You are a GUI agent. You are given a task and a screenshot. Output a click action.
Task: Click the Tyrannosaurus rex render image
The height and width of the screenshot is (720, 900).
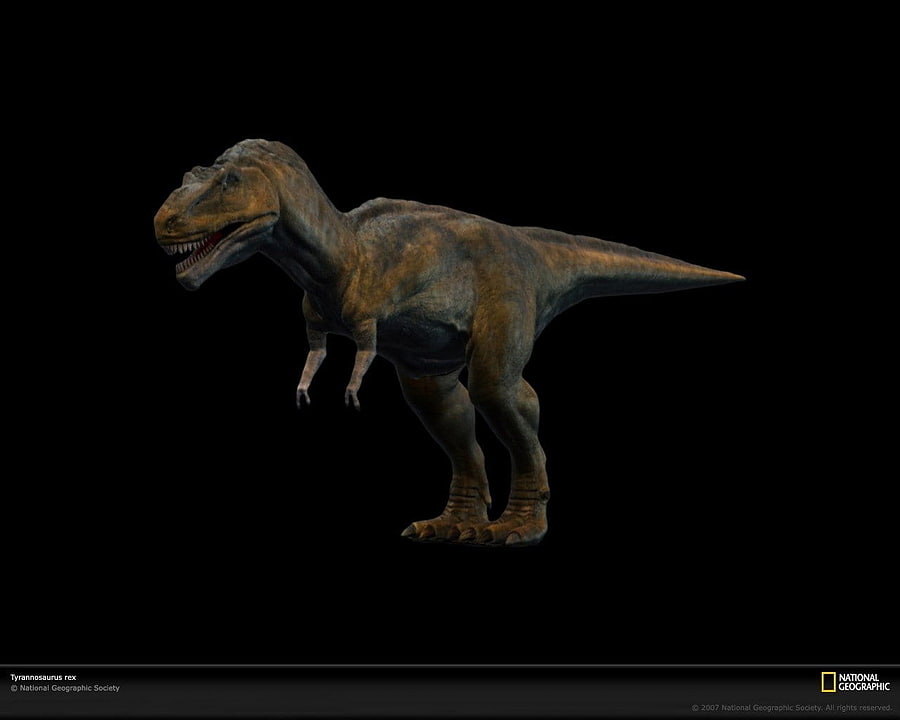[x=449, y=342]
